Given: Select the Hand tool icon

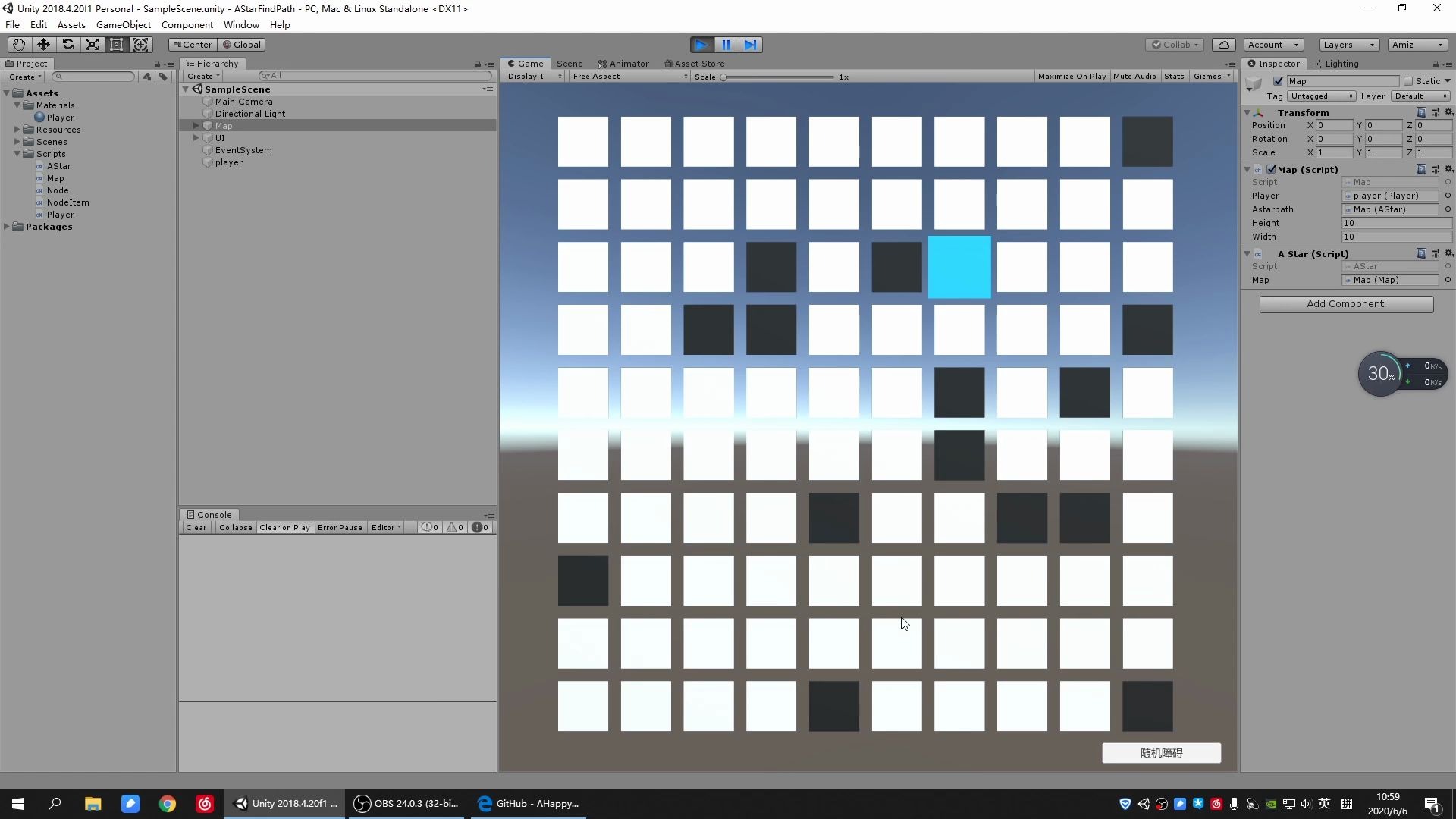Looking at the screenshot, I should 18,45.
